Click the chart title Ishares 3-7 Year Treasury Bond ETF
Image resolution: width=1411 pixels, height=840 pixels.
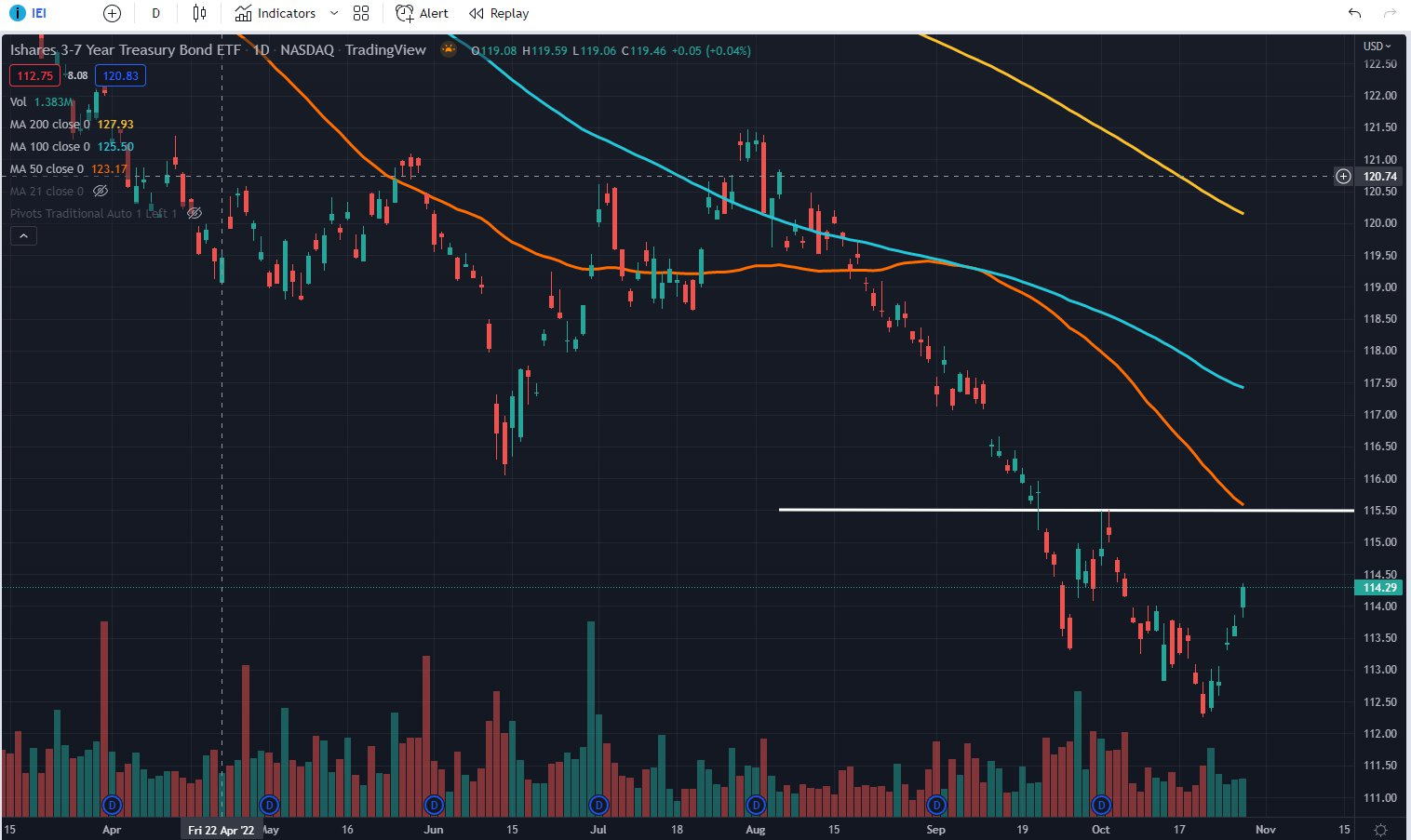point(126,49)
